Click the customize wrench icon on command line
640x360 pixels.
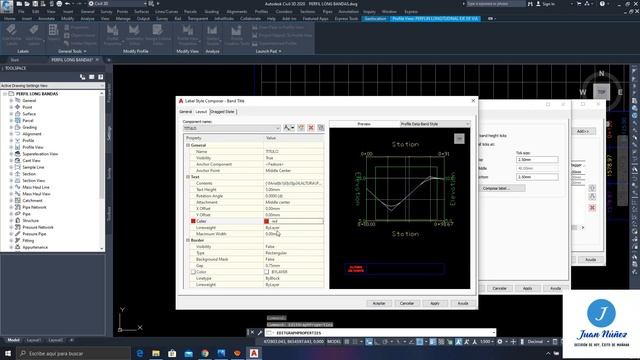(260, 333)
